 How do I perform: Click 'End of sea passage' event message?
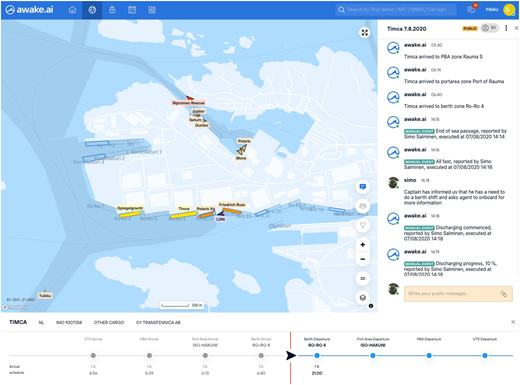pyautogui.click(x=455, y=134)
